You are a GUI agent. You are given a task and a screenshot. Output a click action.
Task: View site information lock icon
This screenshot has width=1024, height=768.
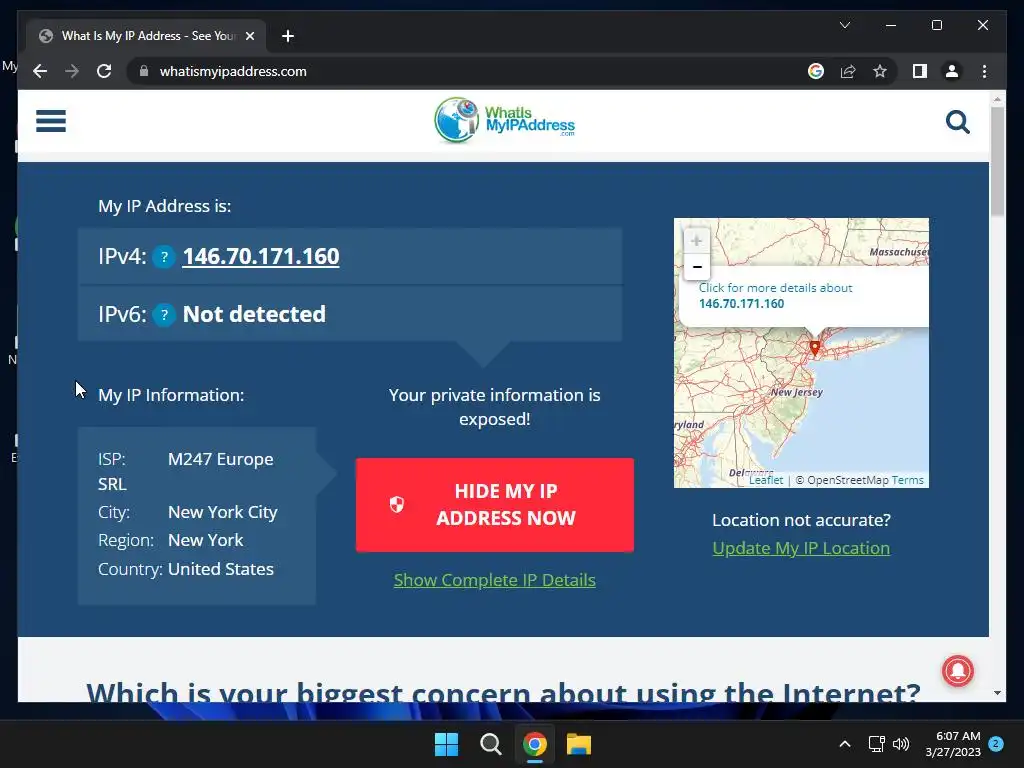[144, 71]
